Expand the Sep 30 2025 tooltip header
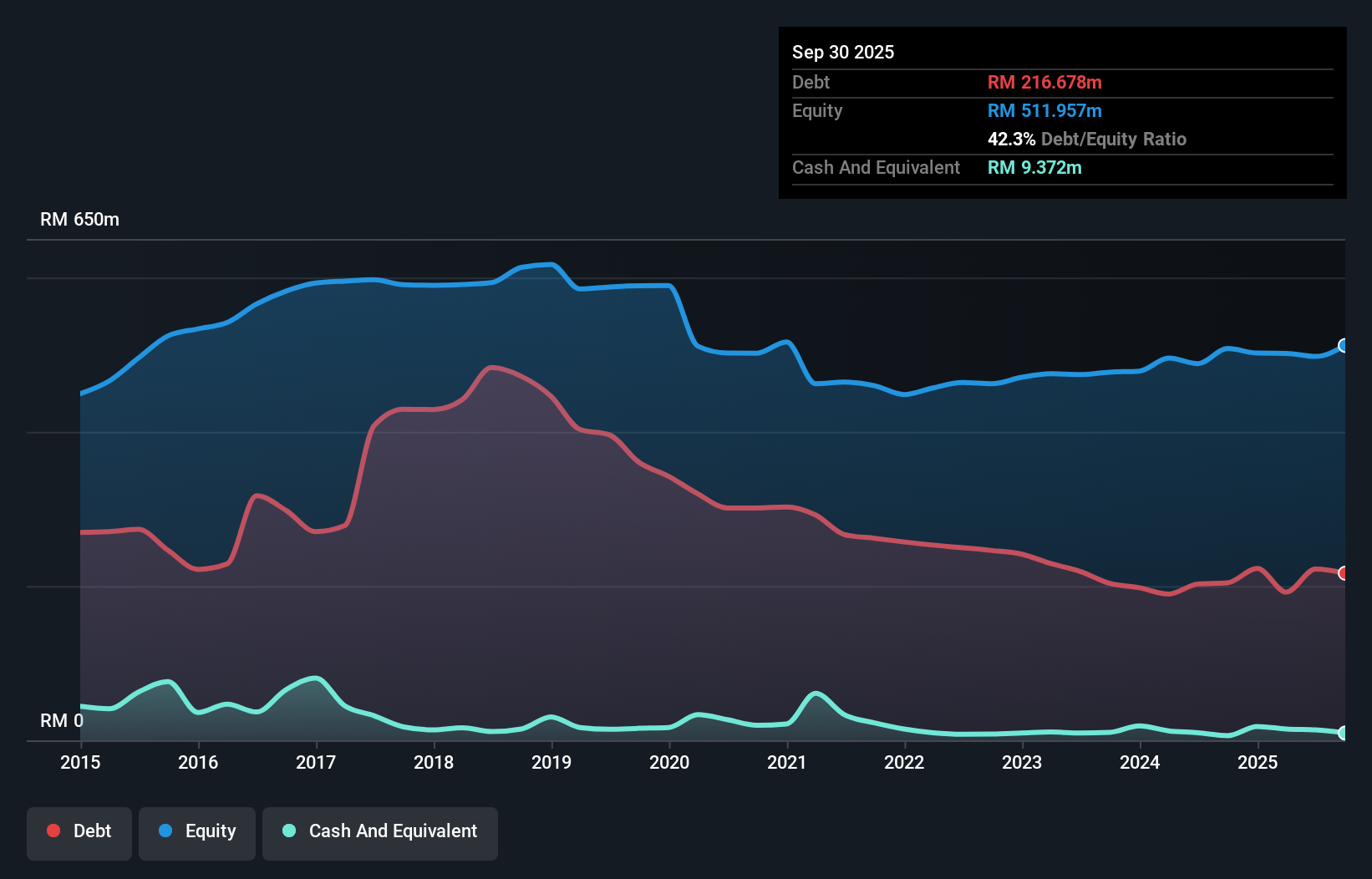This screenshot has height=879, width=1372. 843,52
